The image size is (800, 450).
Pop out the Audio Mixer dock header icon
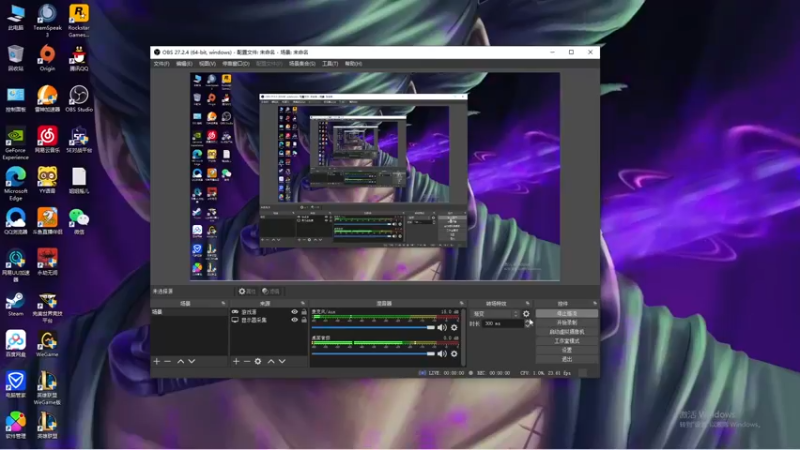(x=462, y=303)
